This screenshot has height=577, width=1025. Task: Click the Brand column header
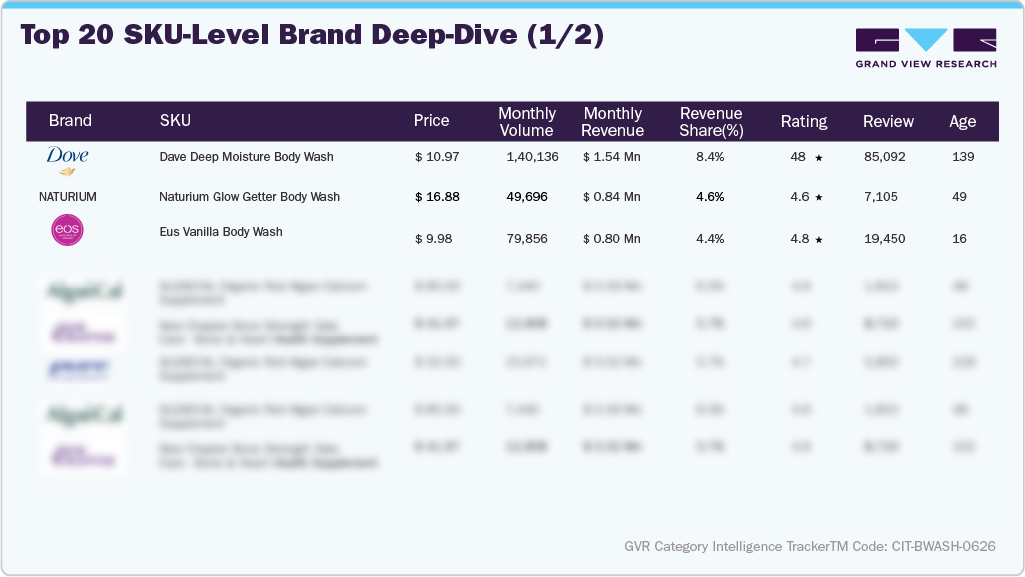70,121
